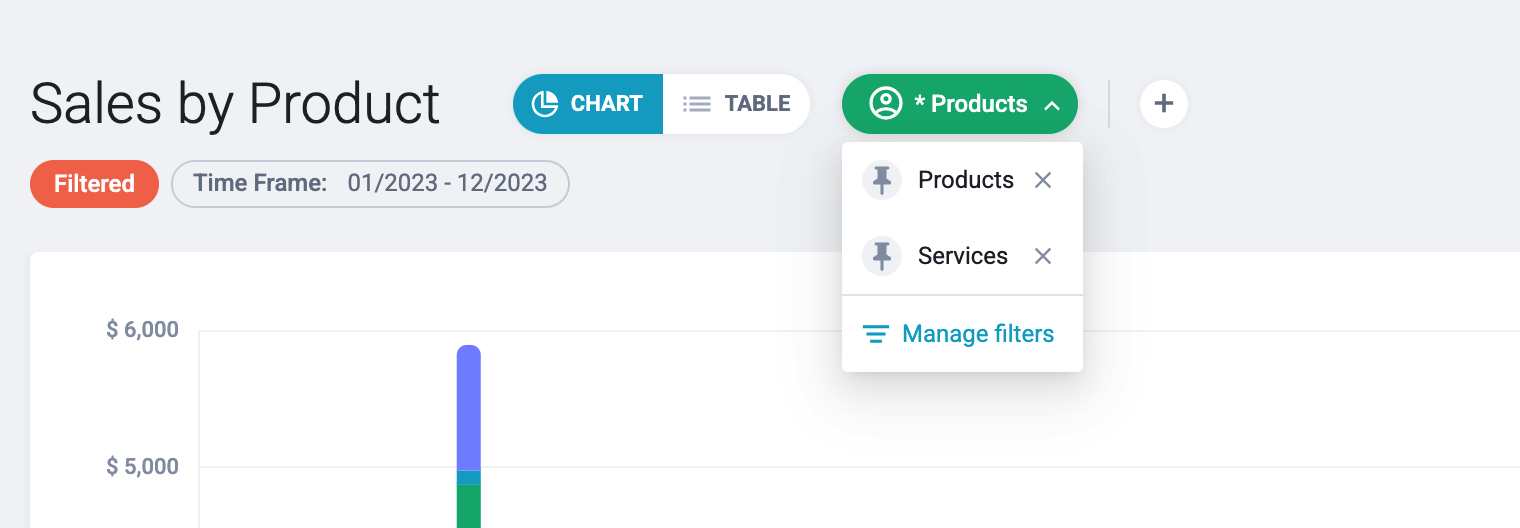Click the purple segment of the bar
1520x528 pixels.
pyautogui.click(x=469, y=408)
